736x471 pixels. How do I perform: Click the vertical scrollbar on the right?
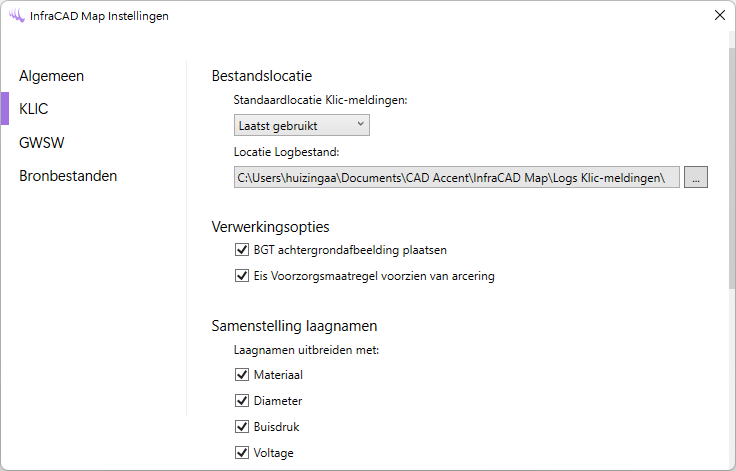(x=731, y=170)
